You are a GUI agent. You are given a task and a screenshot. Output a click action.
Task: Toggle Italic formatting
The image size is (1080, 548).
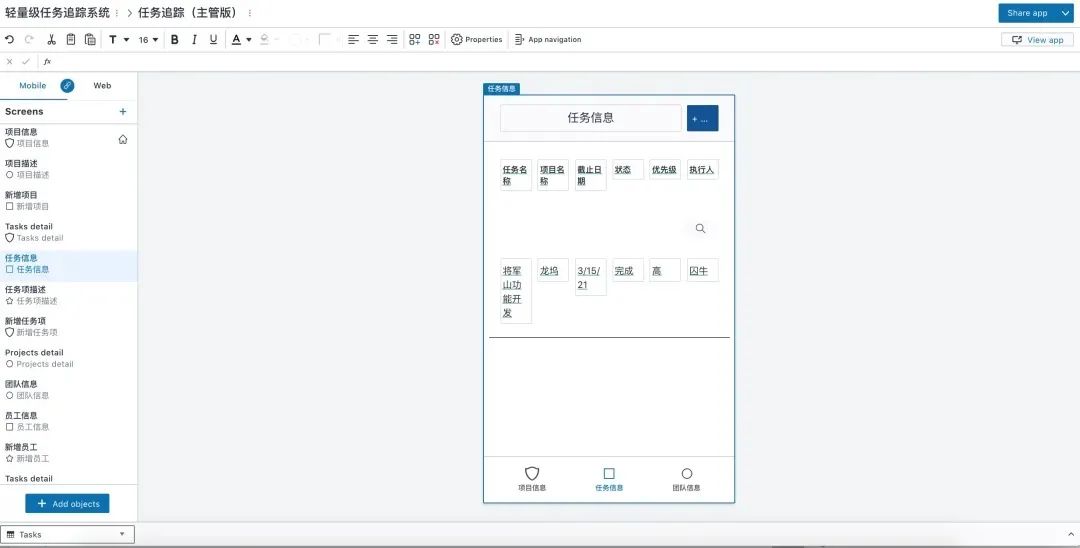[194, 40]
